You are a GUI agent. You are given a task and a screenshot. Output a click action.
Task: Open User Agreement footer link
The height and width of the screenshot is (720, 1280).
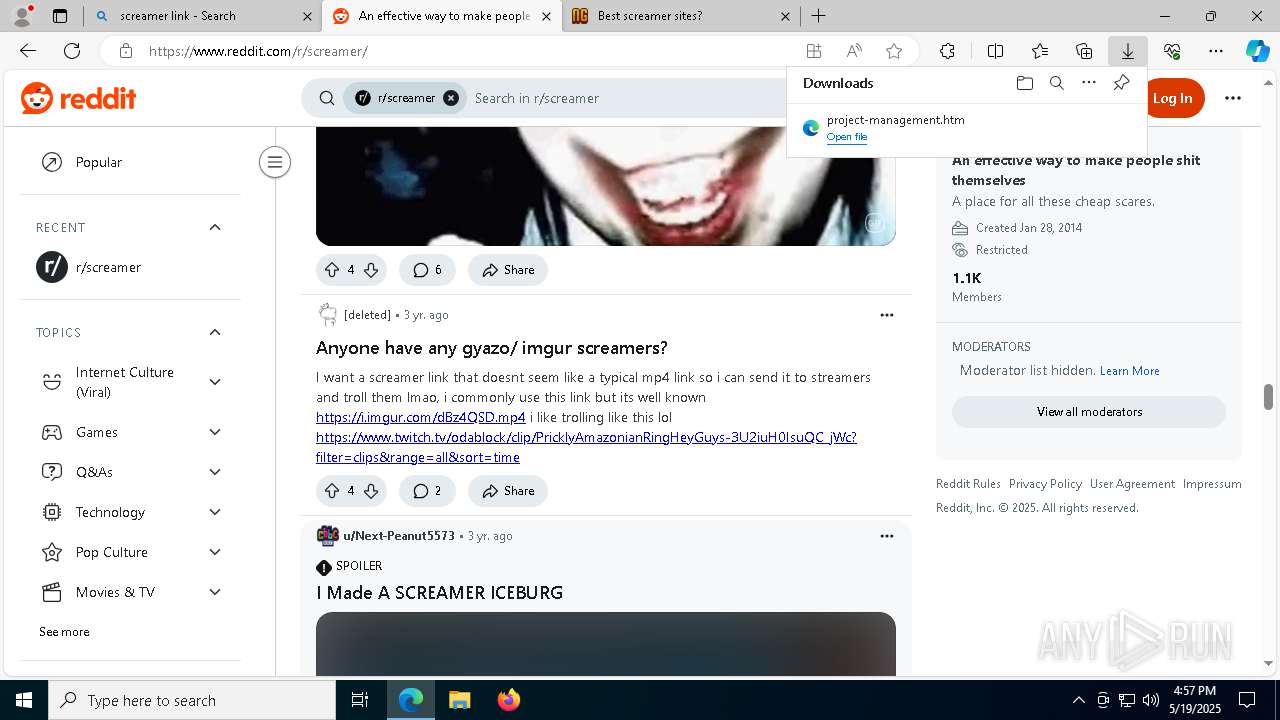click(1132, 484)
